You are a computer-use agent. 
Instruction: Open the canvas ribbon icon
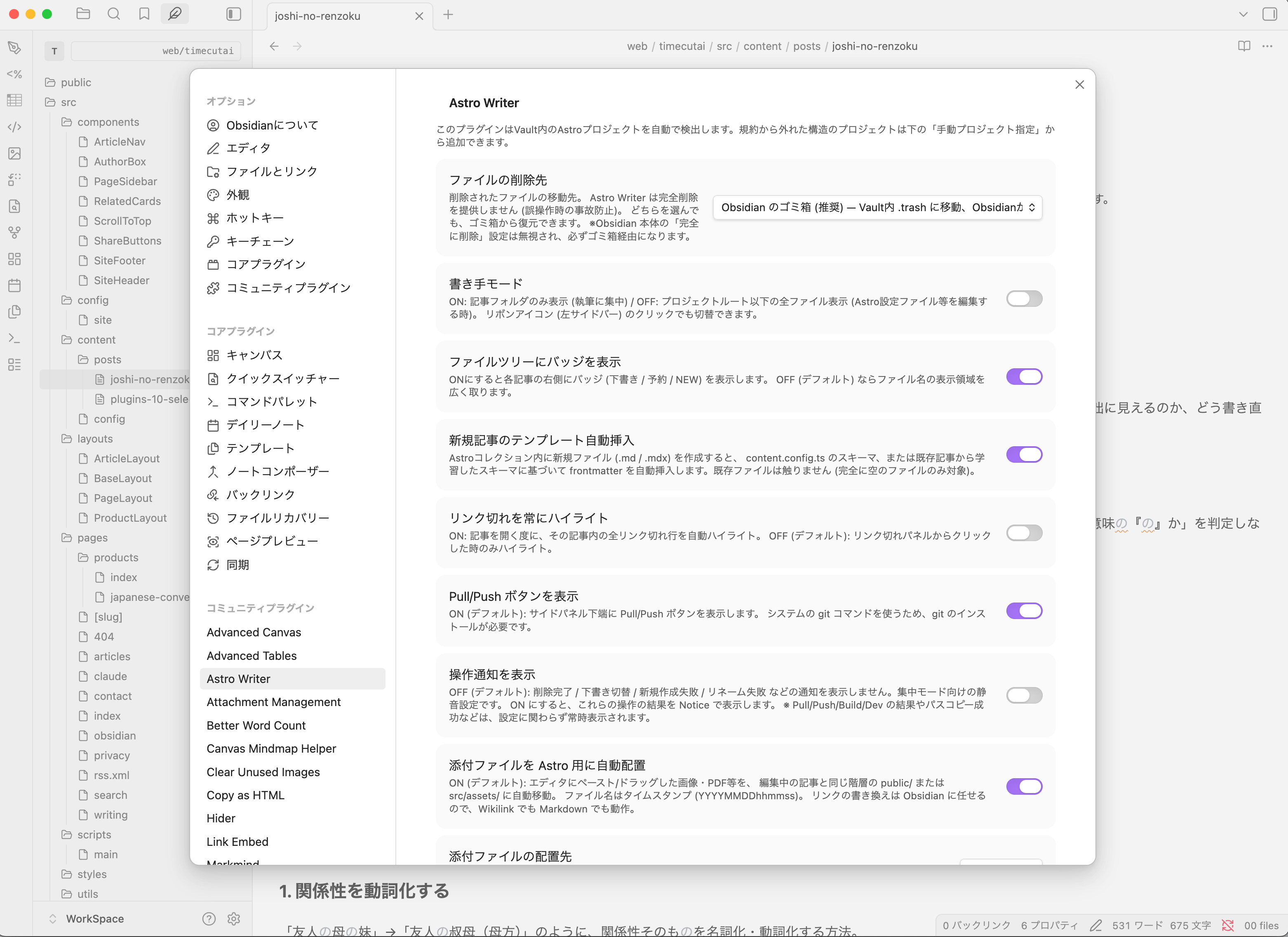click(x=15, y=259)
